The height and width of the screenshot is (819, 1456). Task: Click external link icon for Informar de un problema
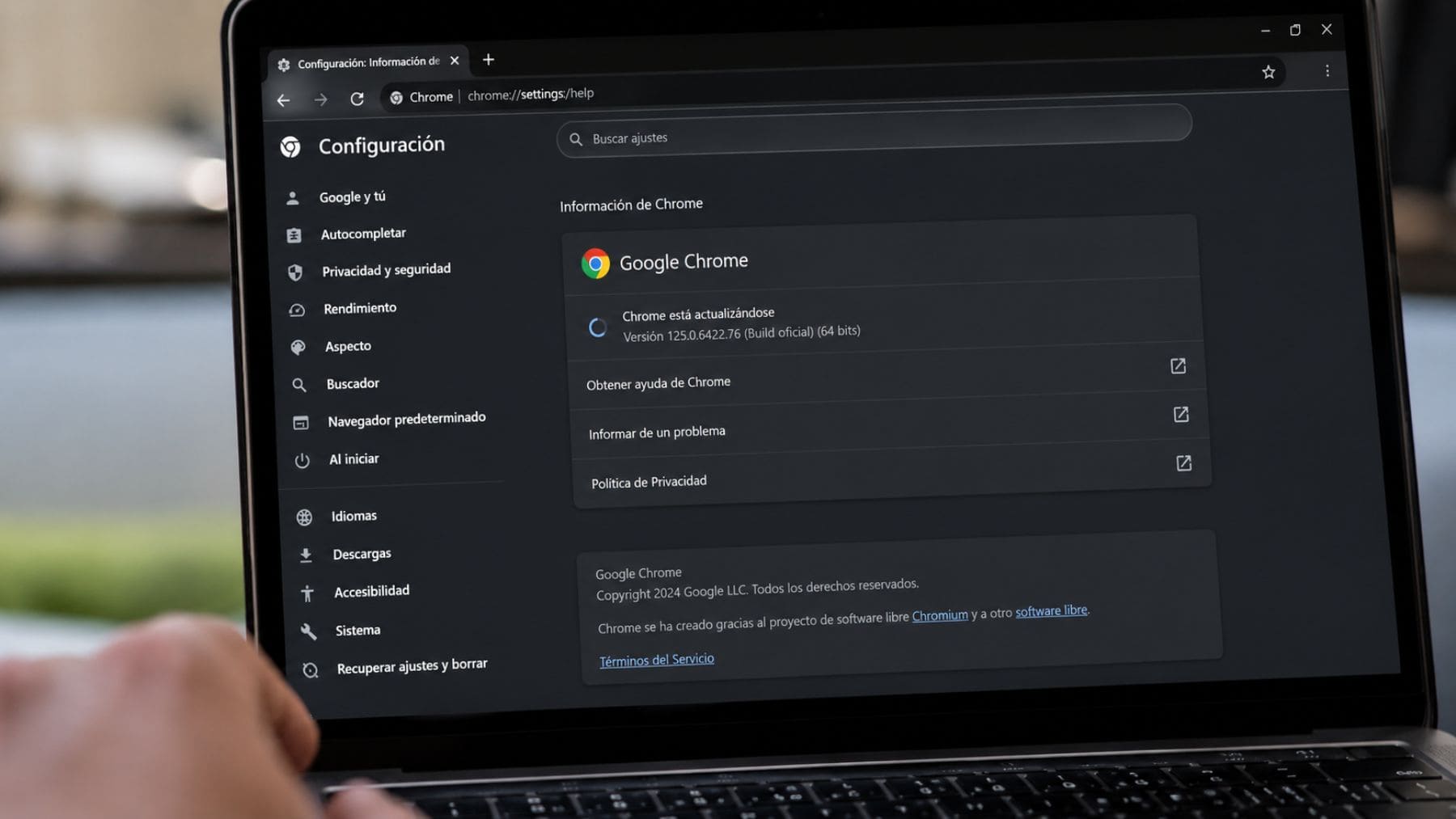1181,415
